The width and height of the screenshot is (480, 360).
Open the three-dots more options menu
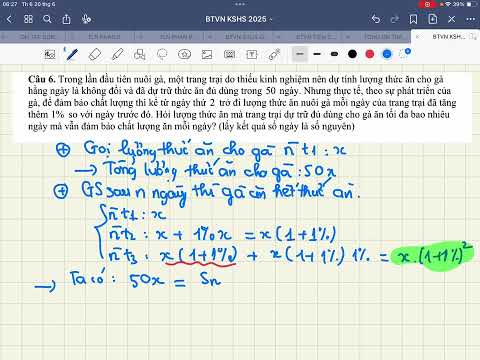coord(470,19)
